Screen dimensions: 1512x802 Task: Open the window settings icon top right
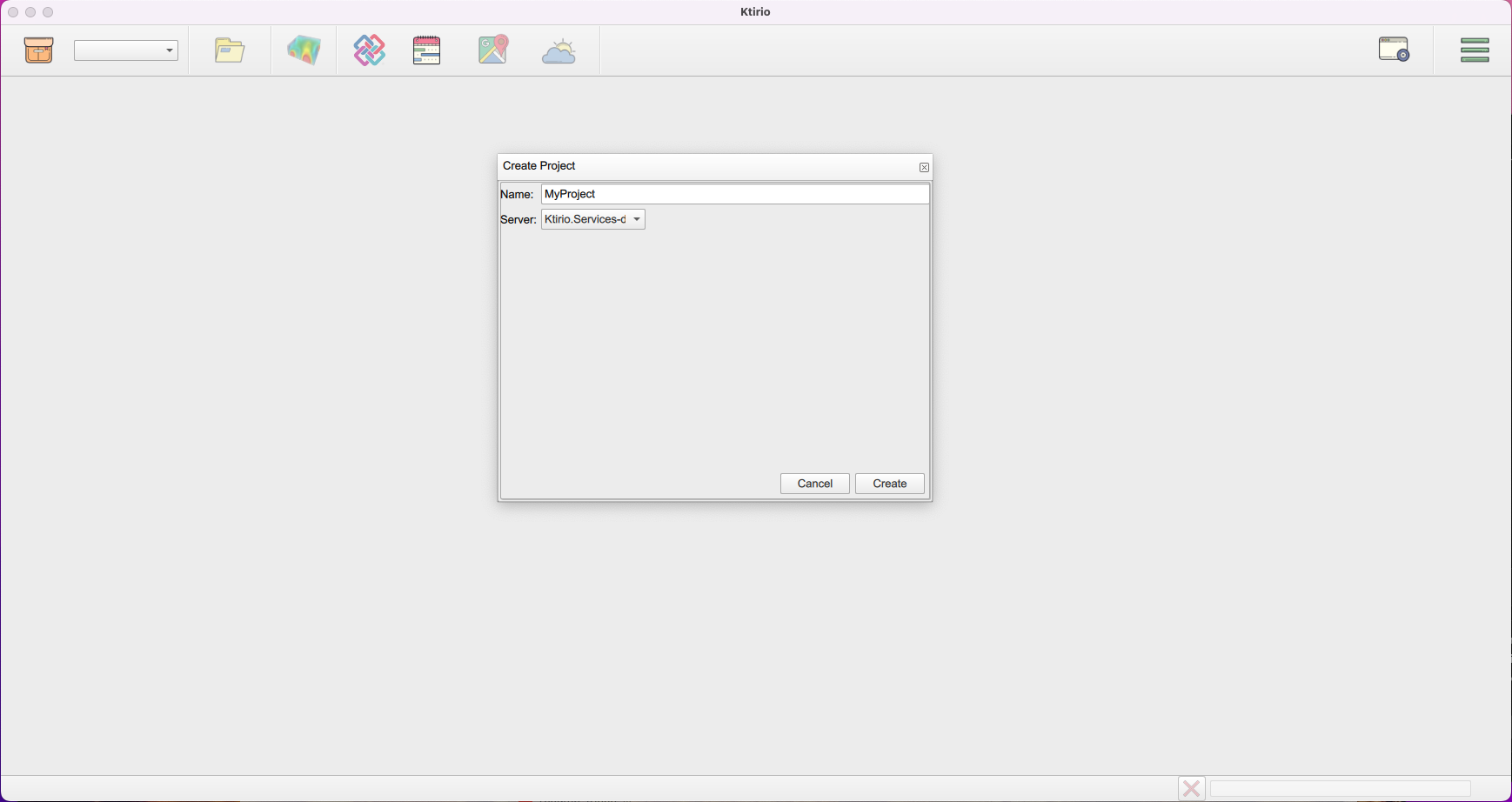click(1392, 50)
